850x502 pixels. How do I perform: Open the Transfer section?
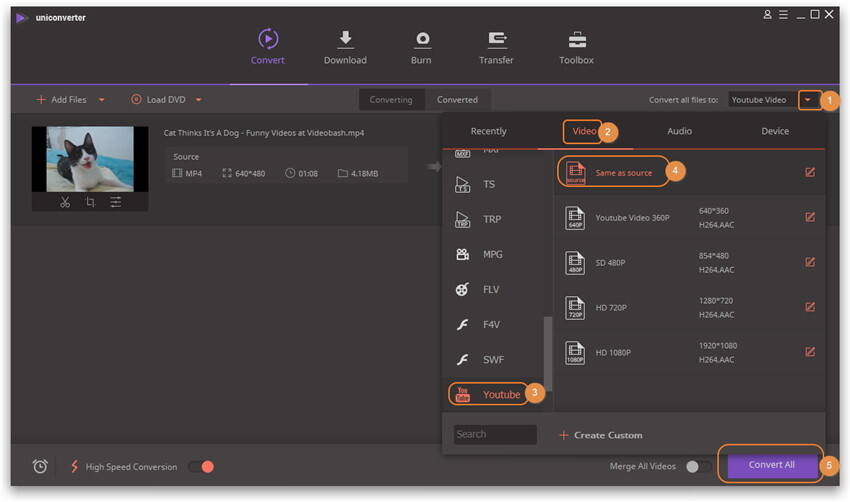496,47
